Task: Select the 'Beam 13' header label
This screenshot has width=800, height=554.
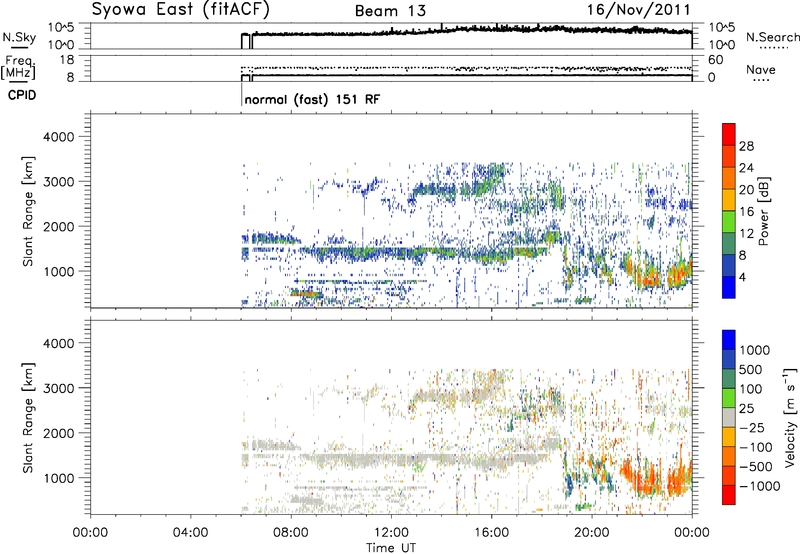Action: pyautogui.click(x=390, y=11)
